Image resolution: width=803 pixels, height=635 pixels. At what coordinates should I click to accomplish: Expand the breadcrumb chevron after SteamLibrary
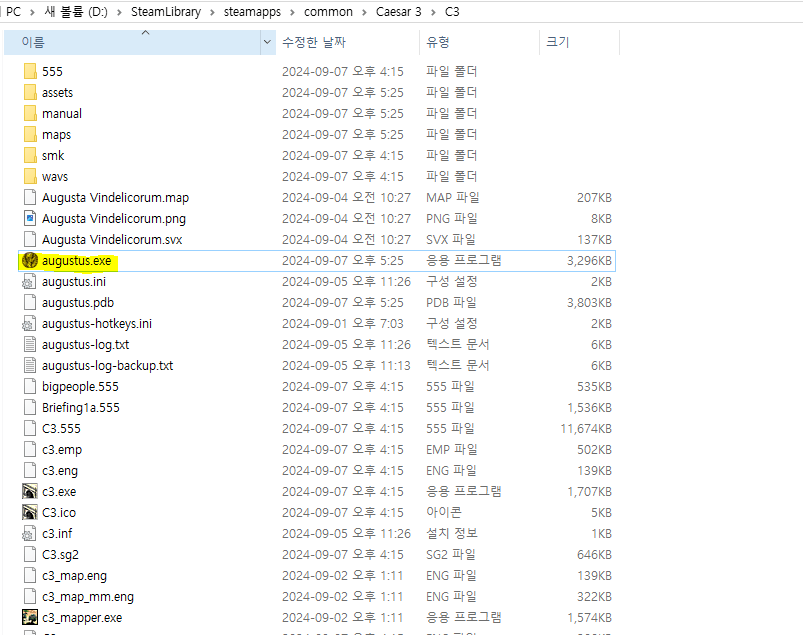point(212,12)
